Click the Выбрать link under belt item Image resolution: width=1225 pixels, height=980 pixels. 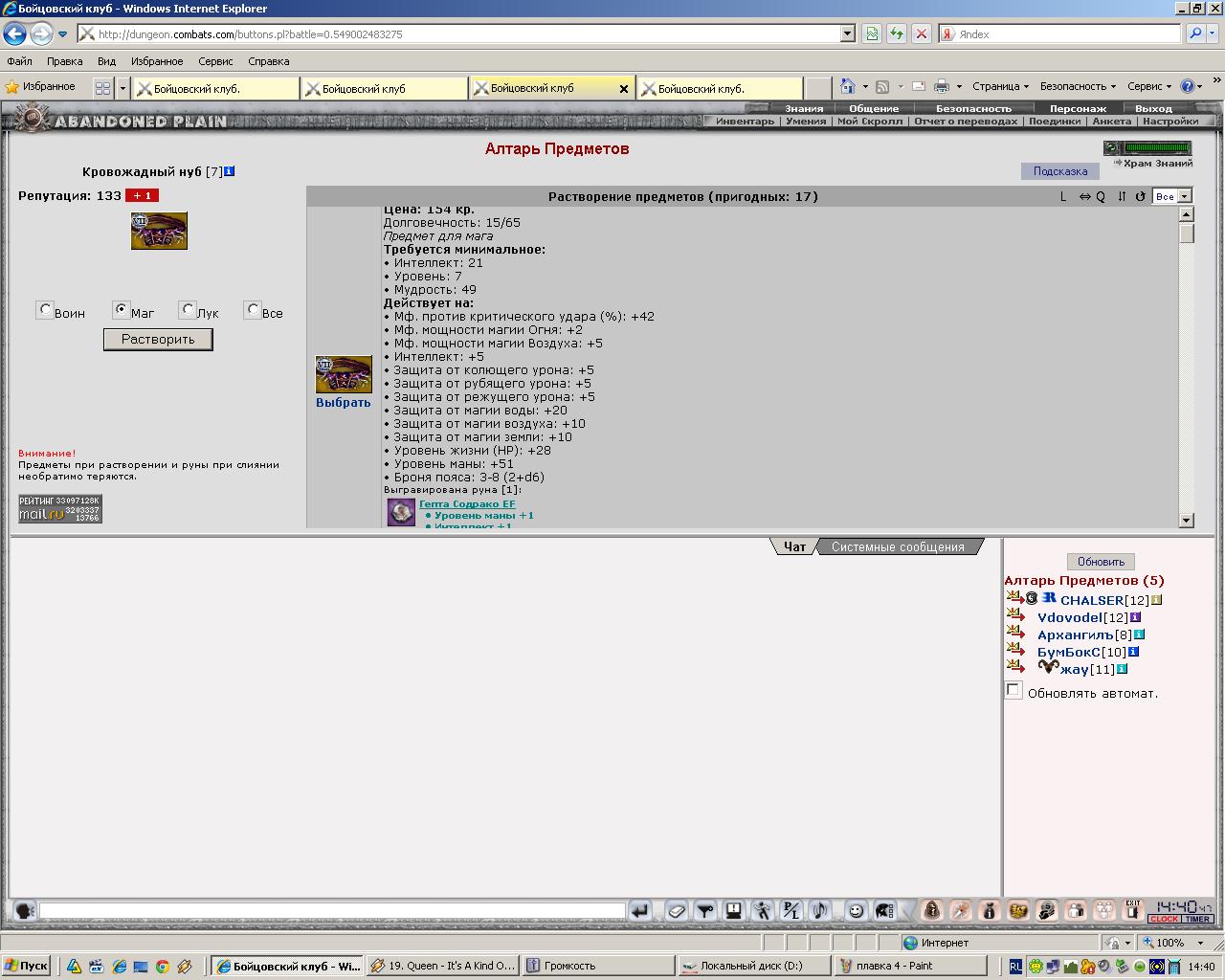coord(344,403)
